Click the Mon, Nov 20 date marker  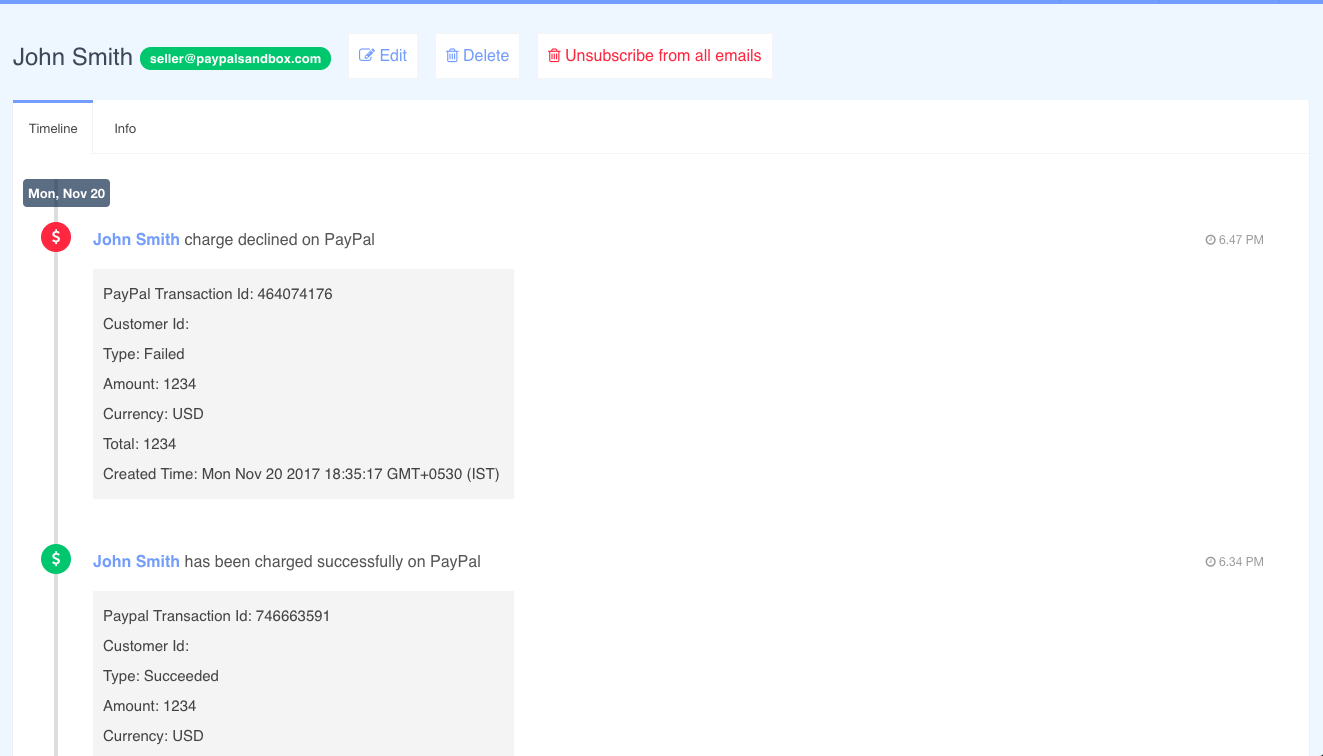[66, 193]
